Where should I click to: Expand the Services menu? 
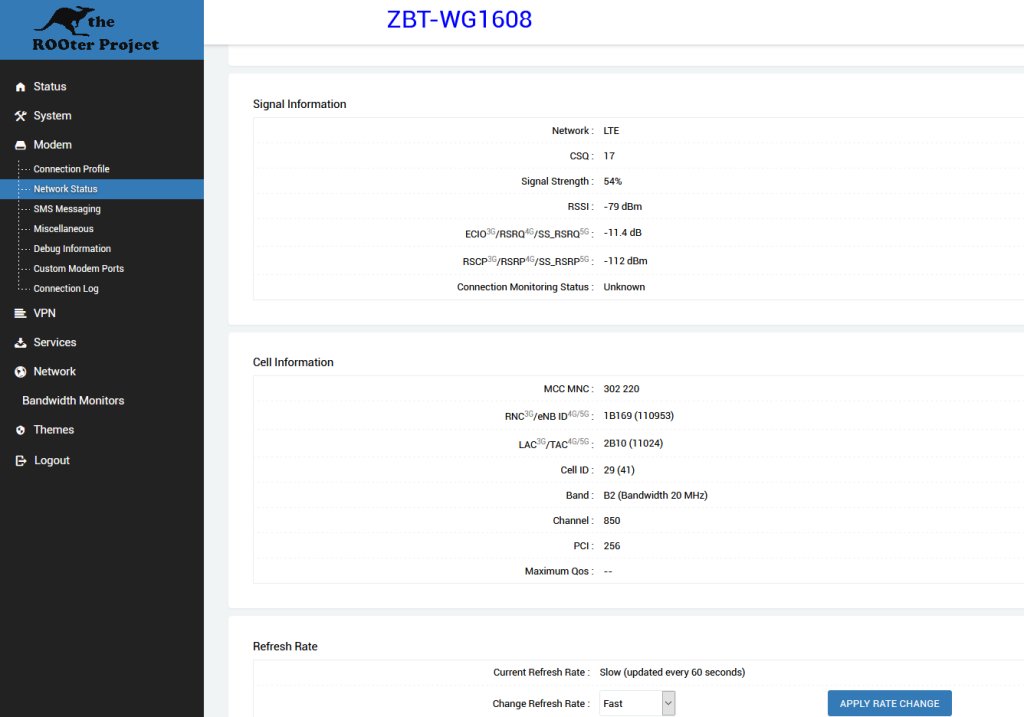55,342
